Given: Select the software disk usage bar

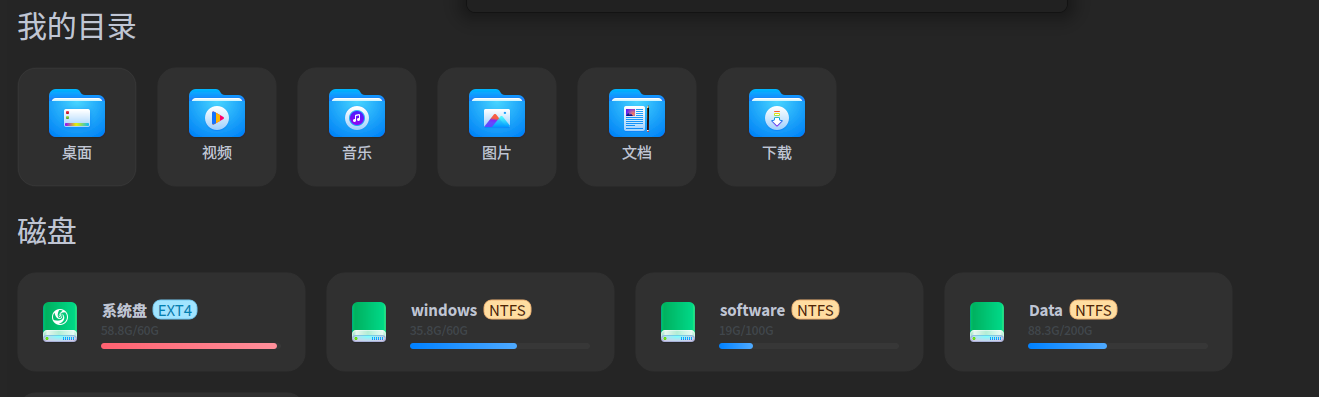Looking at the screenshot, I should click(809, 346).
